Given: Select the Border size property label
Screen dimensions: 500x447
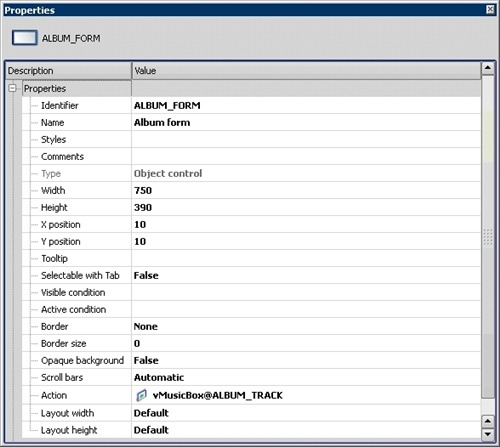Looking at the screenshot, I should 63,343.
